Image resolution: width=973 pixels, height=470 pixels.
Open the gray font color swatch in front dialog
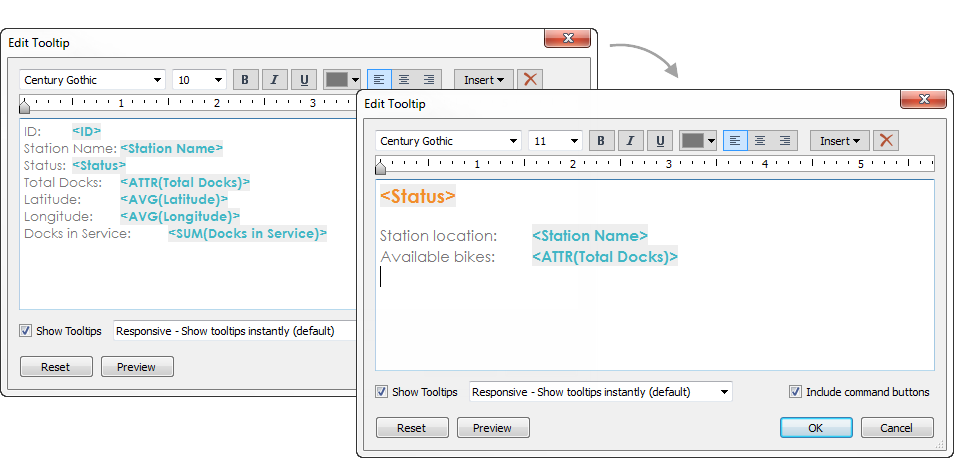click(x=698, y=141)
